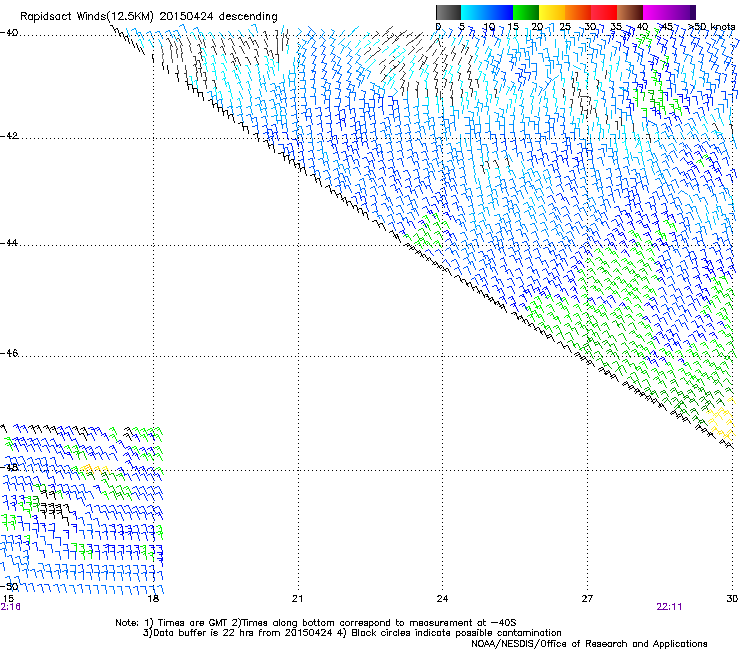Image resolution: width=740 pixels, height=650 pixels.
Task: Click the latitude label "-50"
Action: click(x=9, y=586)
